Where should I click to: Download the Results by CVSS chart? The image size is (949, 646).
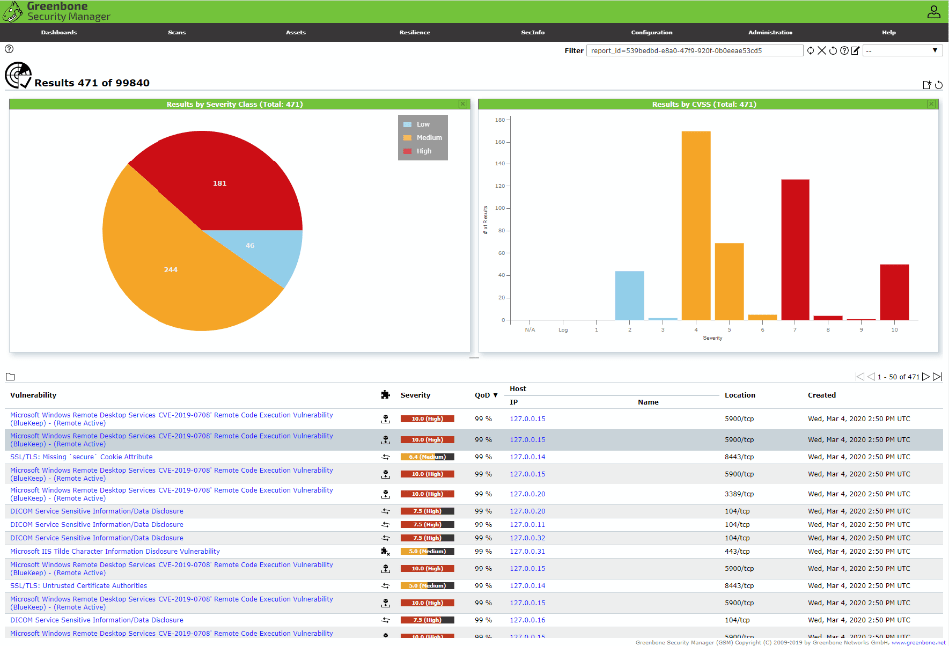[x=931, y=103]
